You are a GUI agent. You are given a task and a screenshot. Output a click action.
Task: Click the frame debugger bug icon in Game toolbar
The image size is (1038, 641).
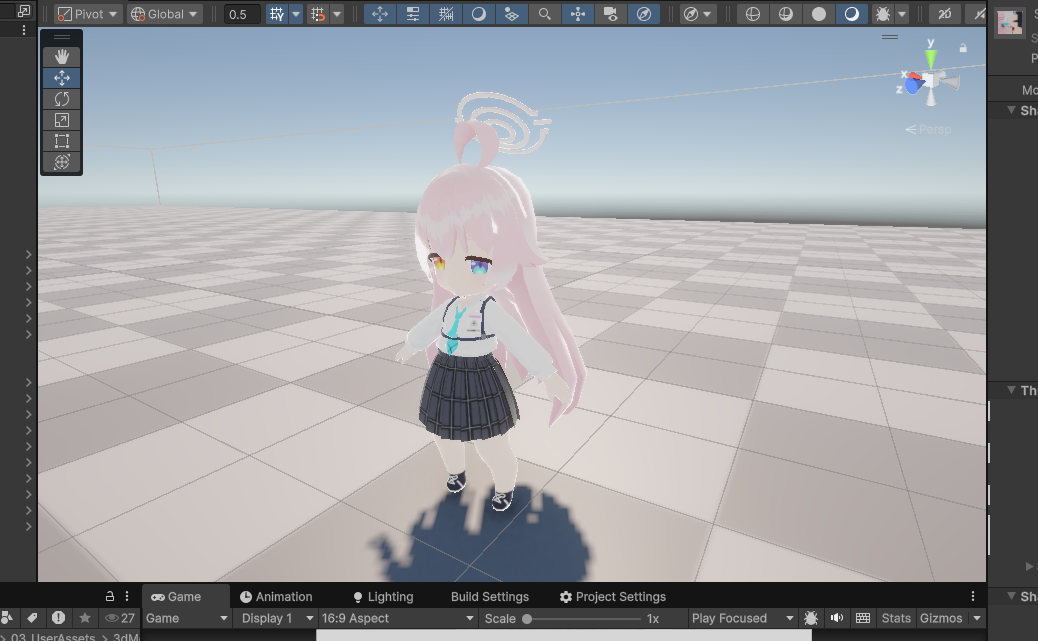coord(811,618)
